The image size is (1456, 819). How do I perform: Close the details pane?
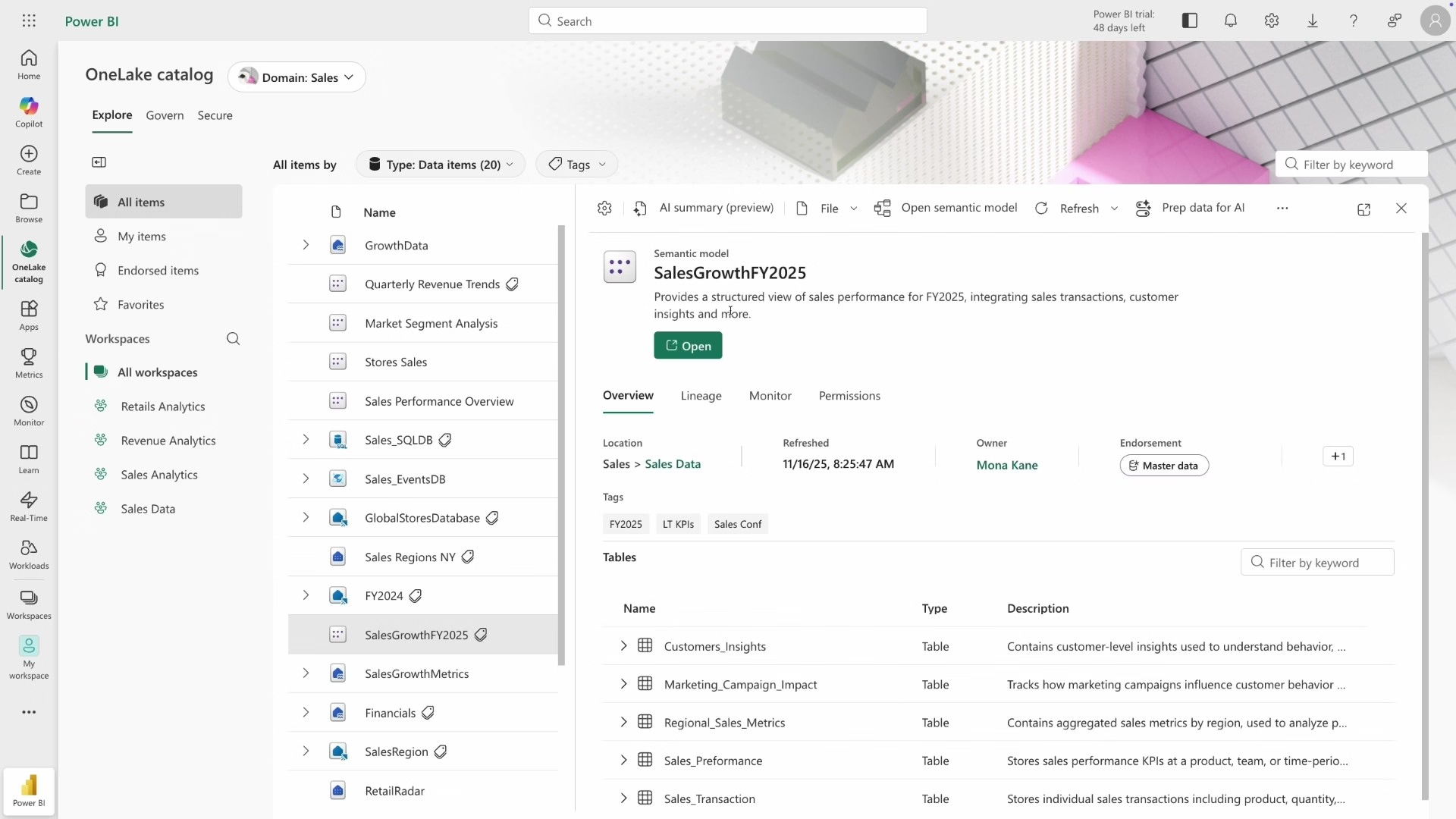[1401, 209]
